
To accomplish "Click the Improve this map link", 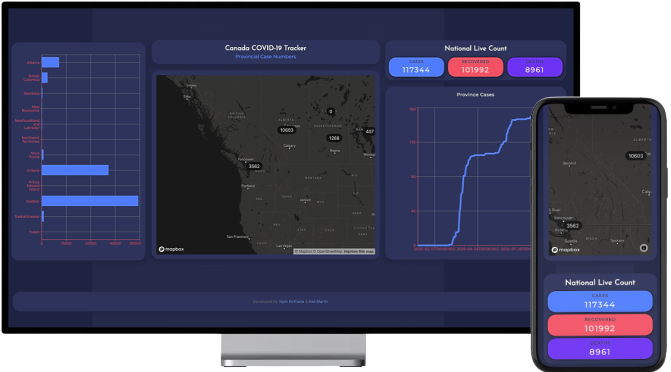I will click(359, 252).
